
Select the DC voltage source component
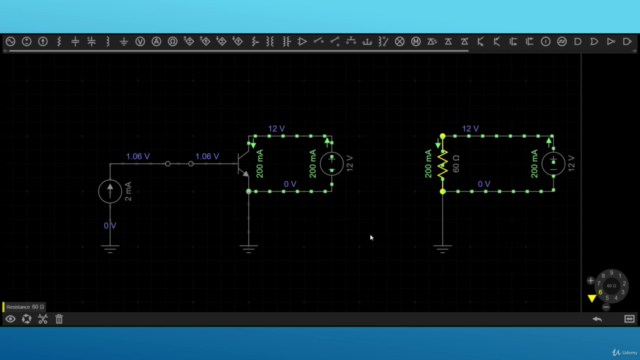pos(27,42)
